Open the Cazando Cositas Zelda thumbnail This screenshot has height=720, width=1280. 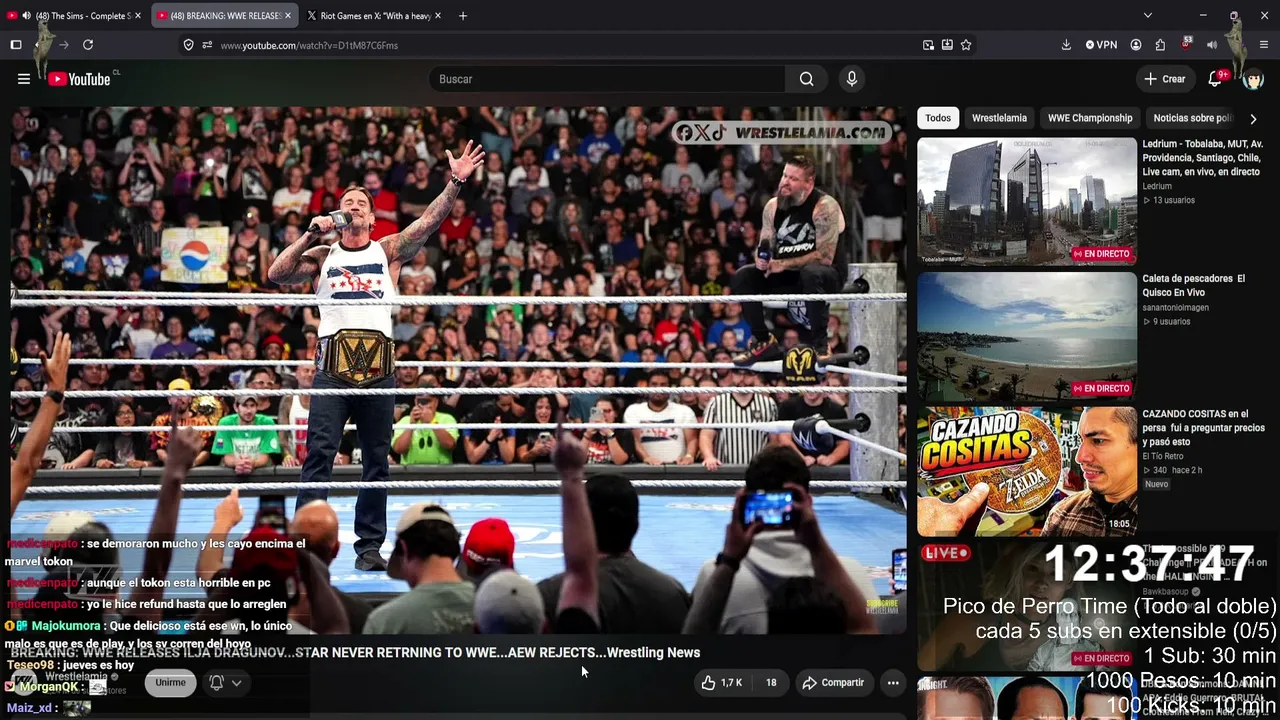click(1027, 471)
